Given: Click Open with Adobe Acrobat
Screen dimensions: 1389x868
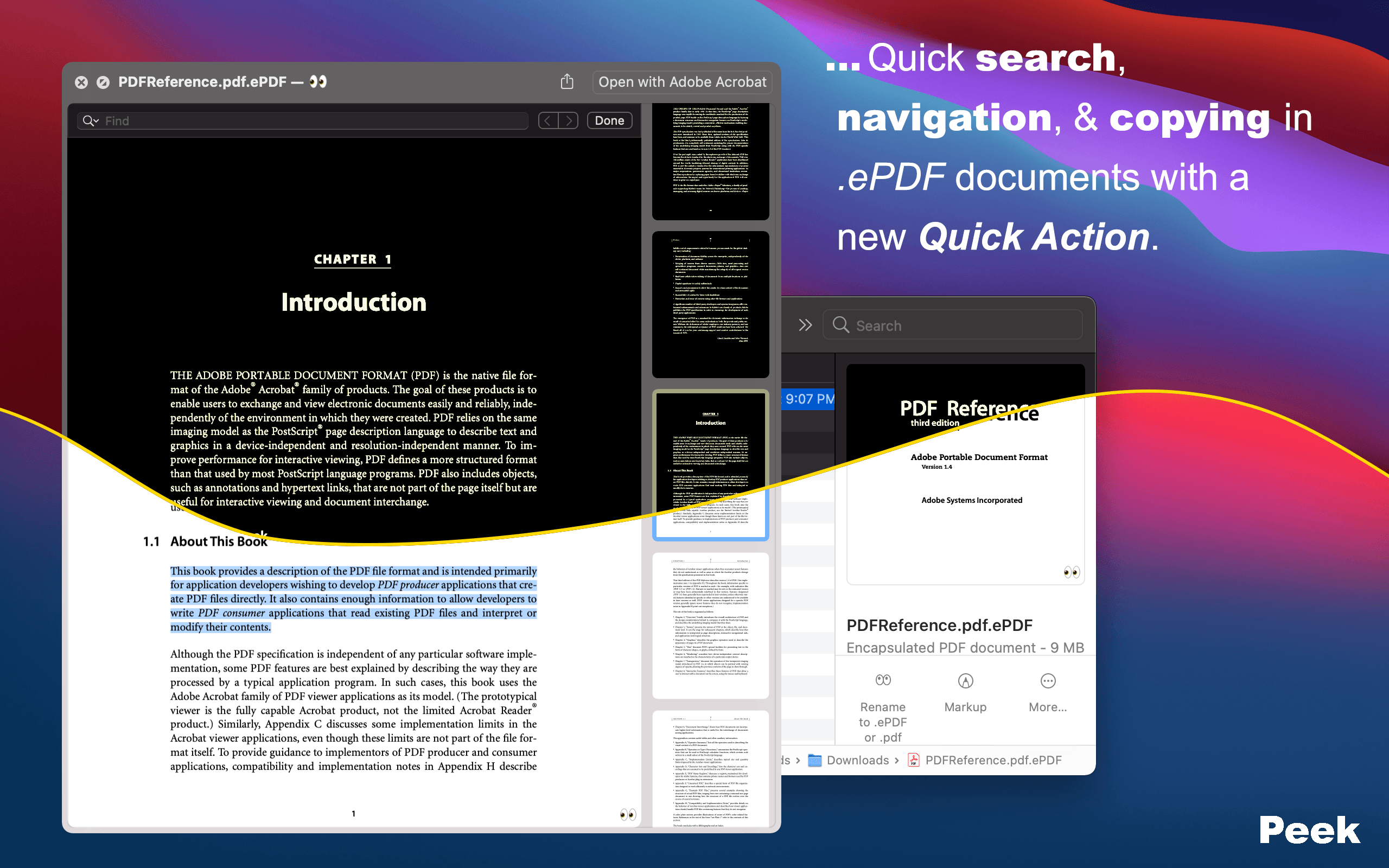Looking at the screenshot, I should pyautogui.click(x=683, y=82).
